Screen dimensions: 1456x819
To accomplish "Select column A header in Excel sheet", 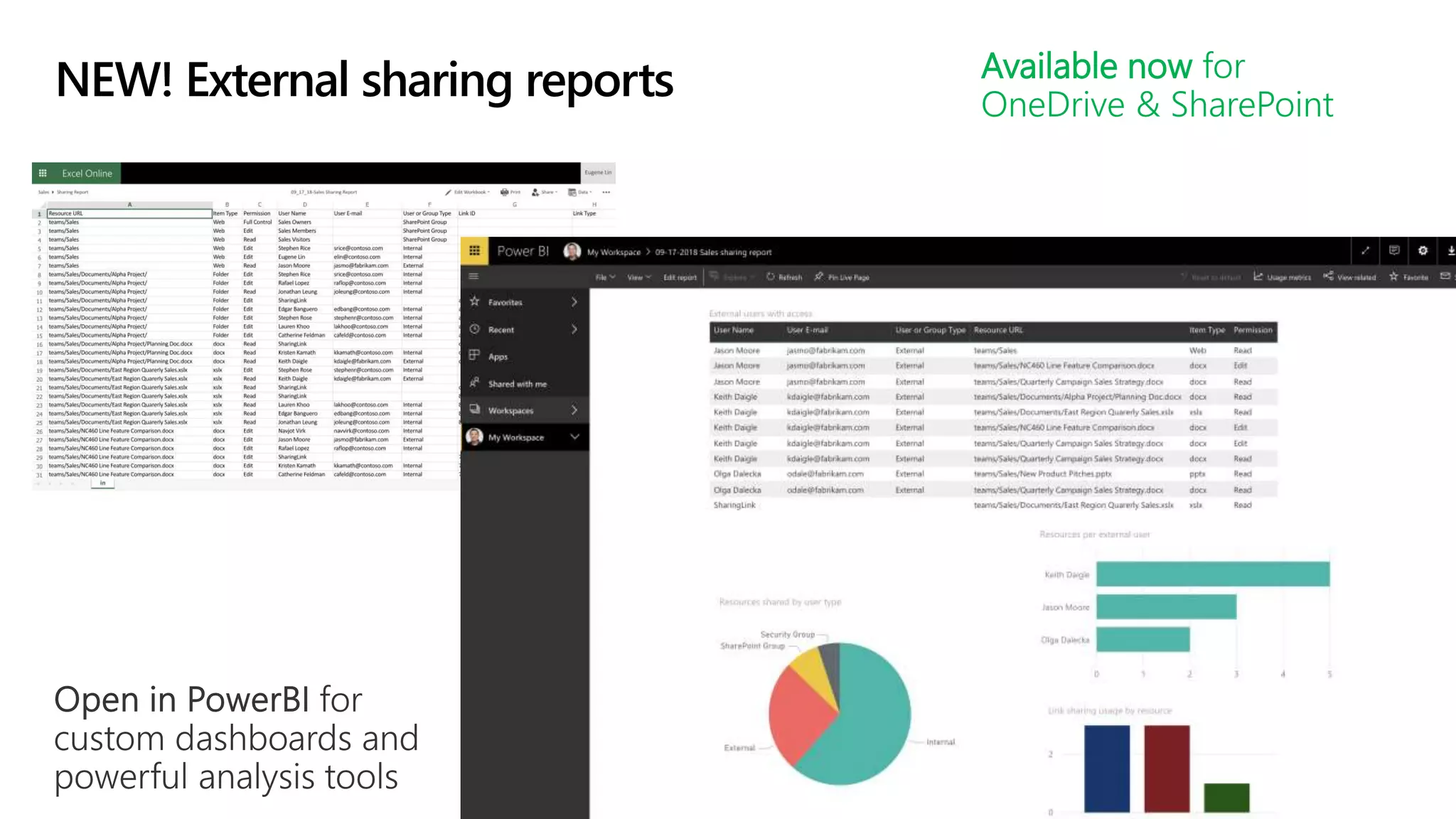I will (129, 204).
